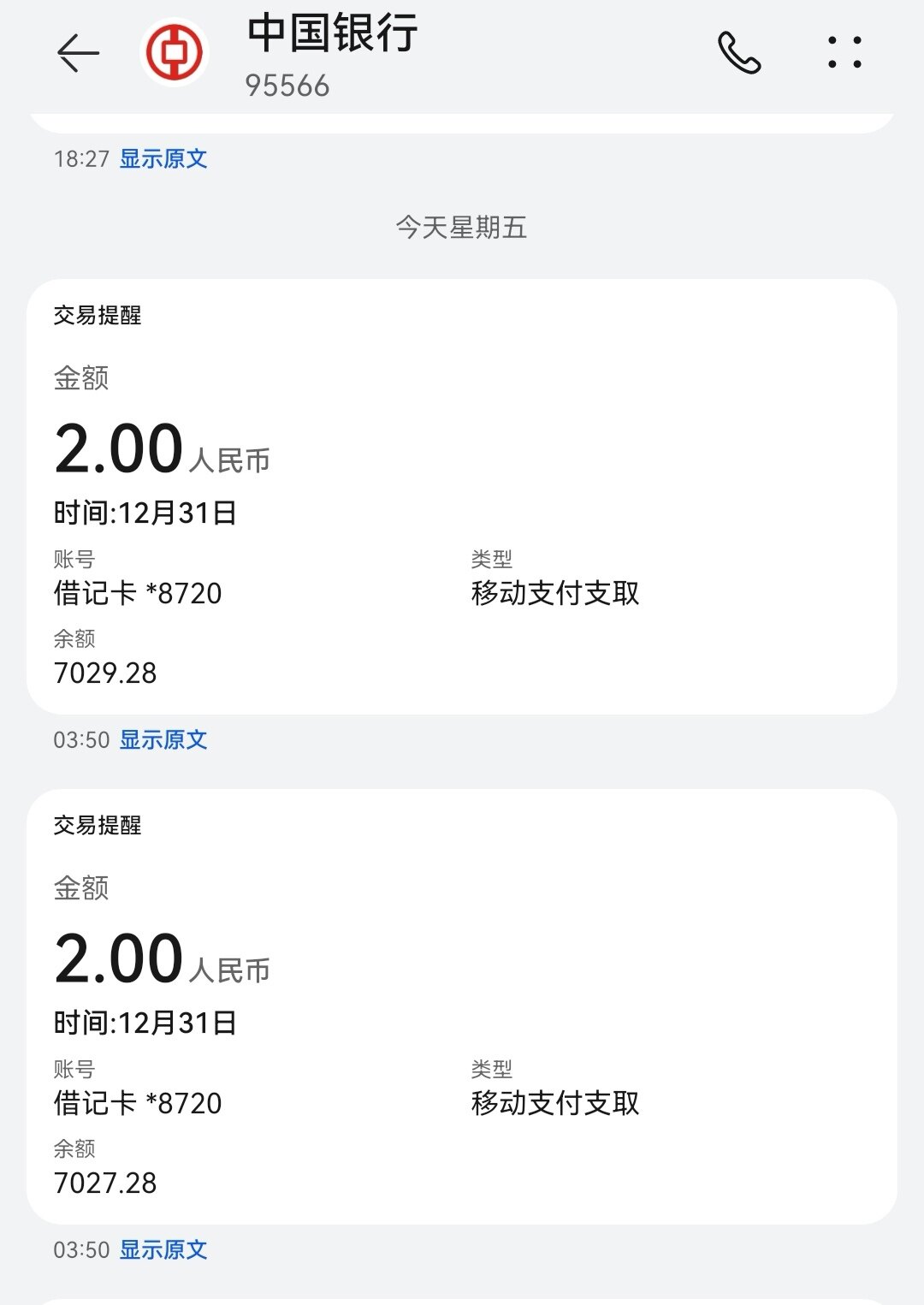This screenshot has width=924, height=1305.
Task: Show original text for balance 7029.28 message
Action: 163,740
